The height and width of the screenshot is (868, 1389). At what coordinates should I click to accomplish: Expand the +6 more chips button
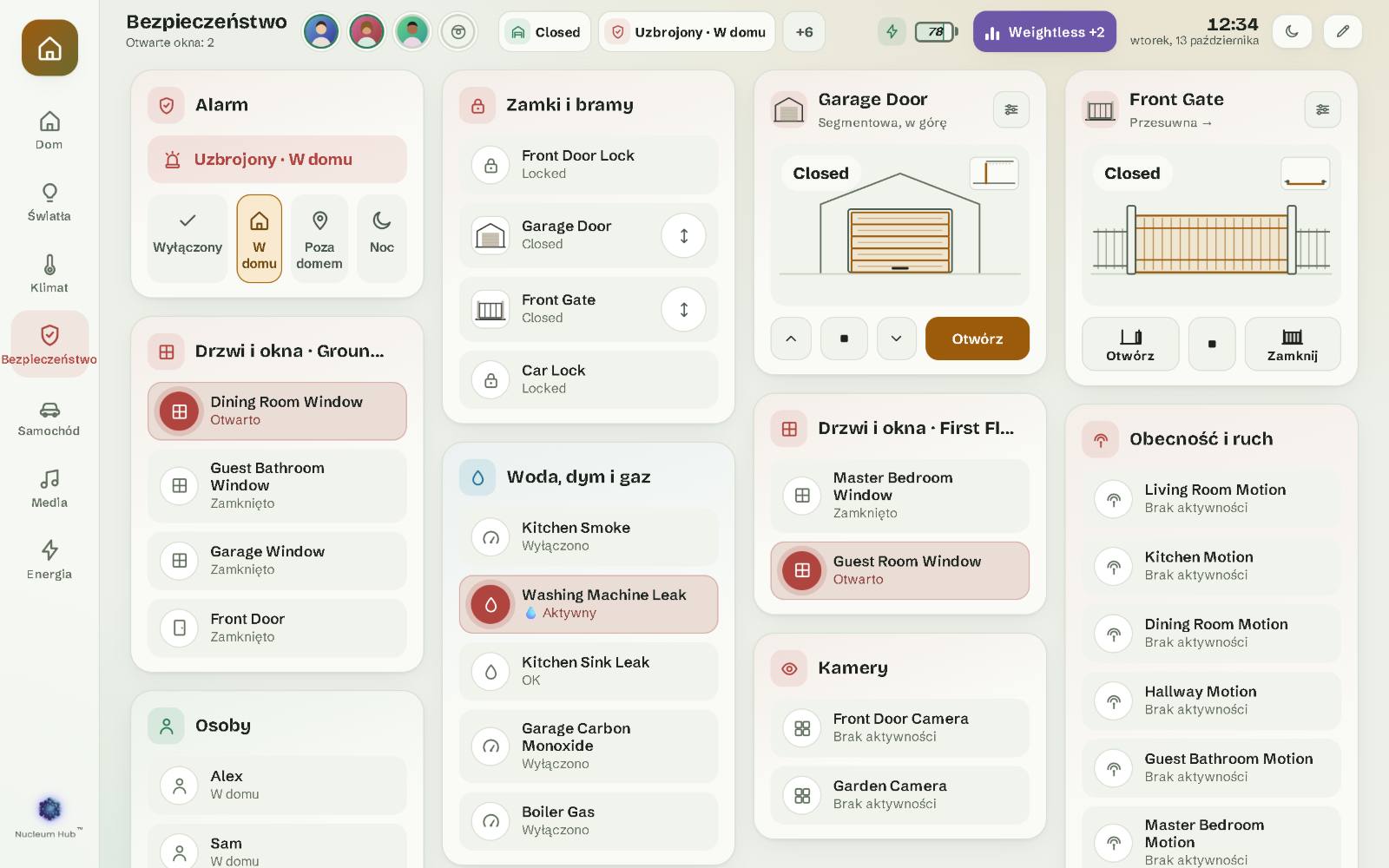[x=804, y=32]
